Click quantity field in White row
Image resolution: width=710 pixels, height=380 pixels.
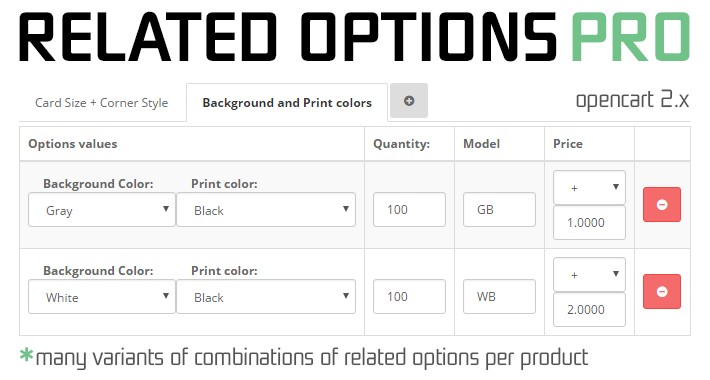coord(409,297)
